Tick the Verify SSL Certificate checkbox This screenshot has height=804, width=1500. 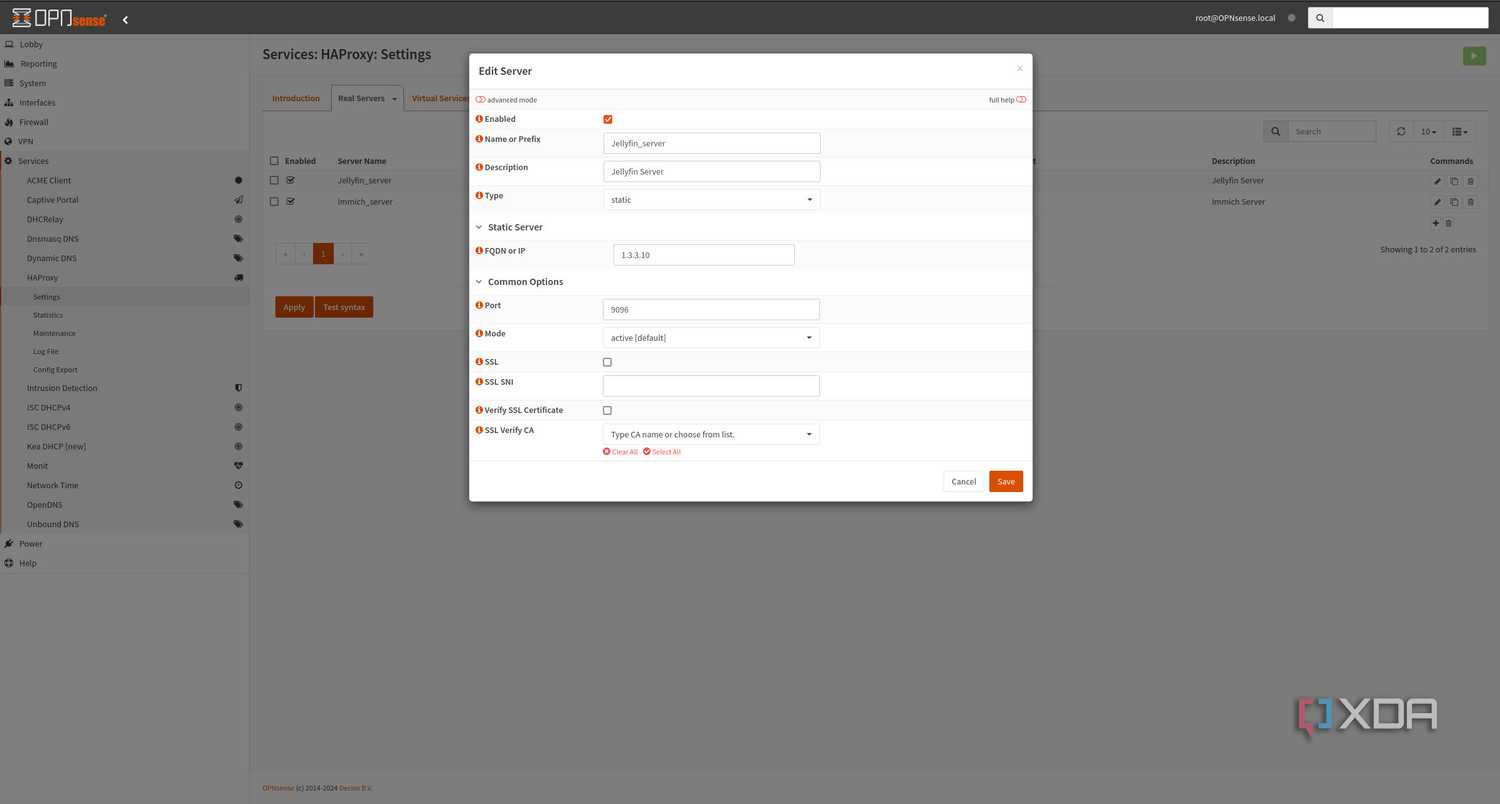pos(607,410)
